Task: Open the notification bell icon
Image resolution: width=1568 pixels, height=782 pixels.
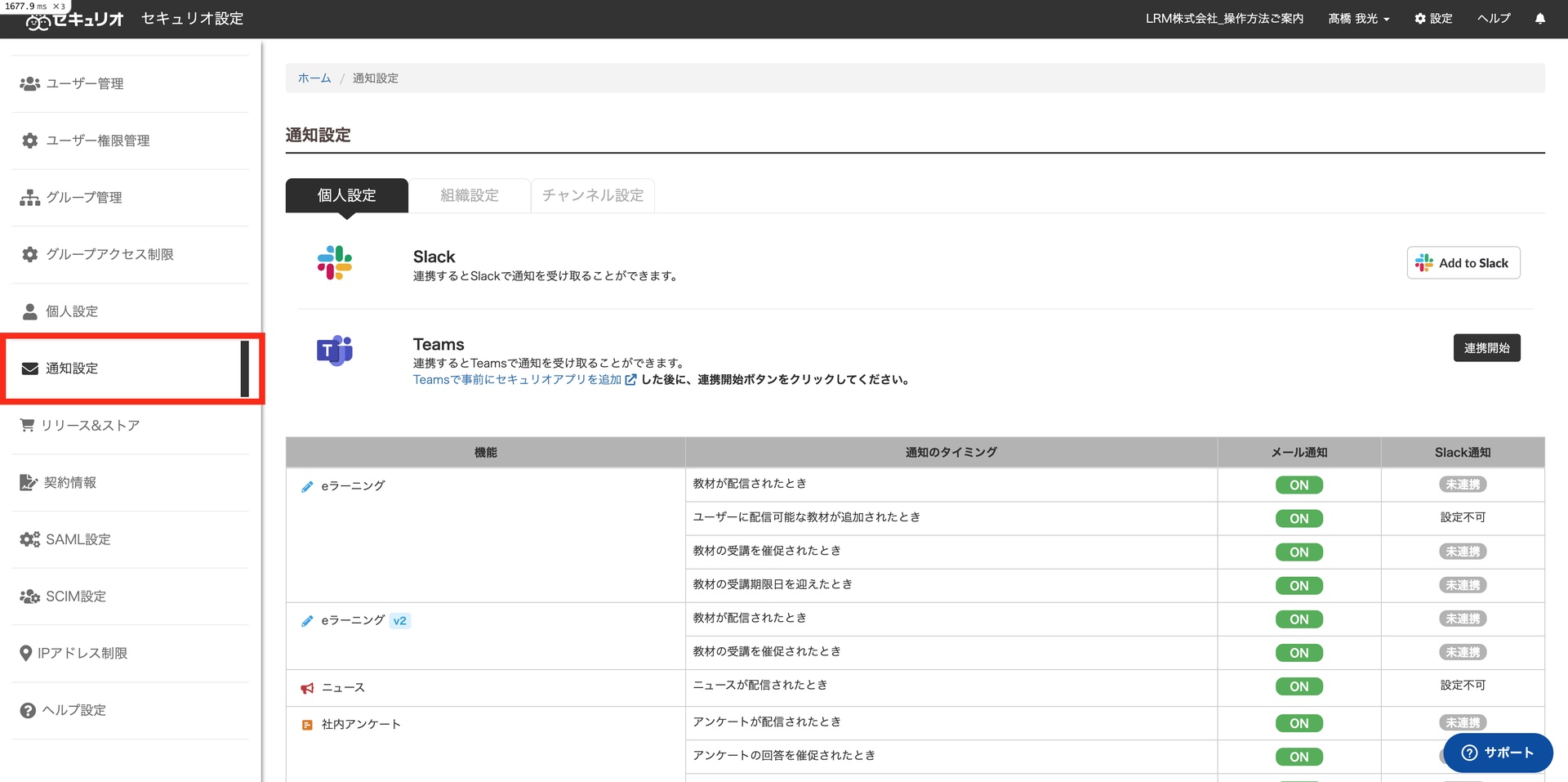Action: [x=1539, y=19]
